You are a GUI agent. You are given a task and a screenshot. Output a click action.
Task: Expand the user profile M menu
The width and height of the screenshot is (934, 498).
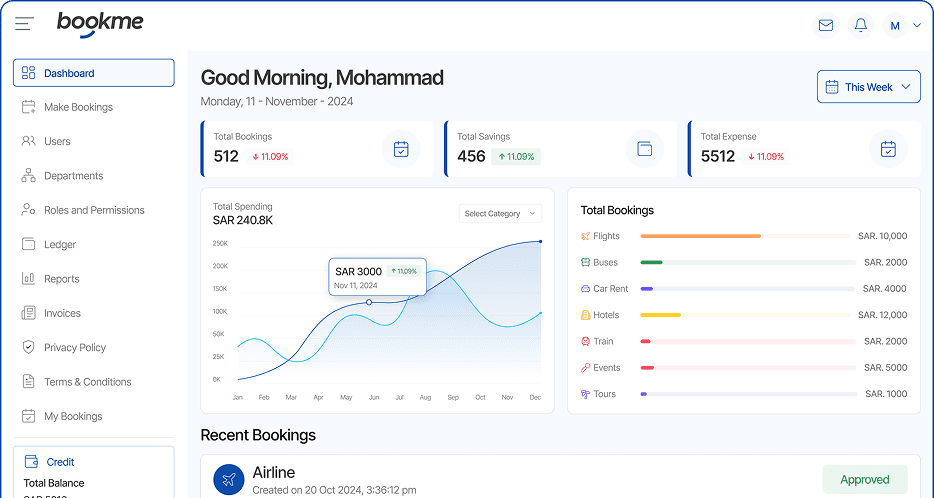pos(905,25)
